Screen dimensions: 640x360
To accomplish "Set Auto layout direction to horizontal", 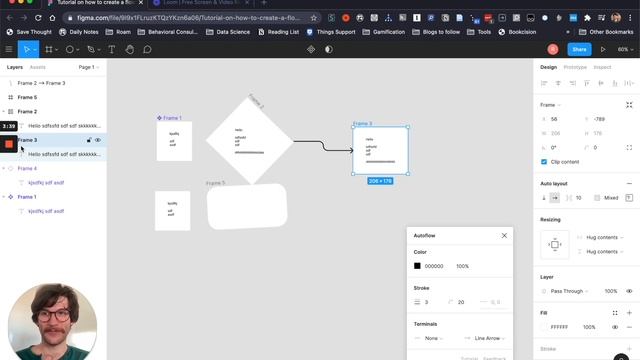I will (555, 198).
